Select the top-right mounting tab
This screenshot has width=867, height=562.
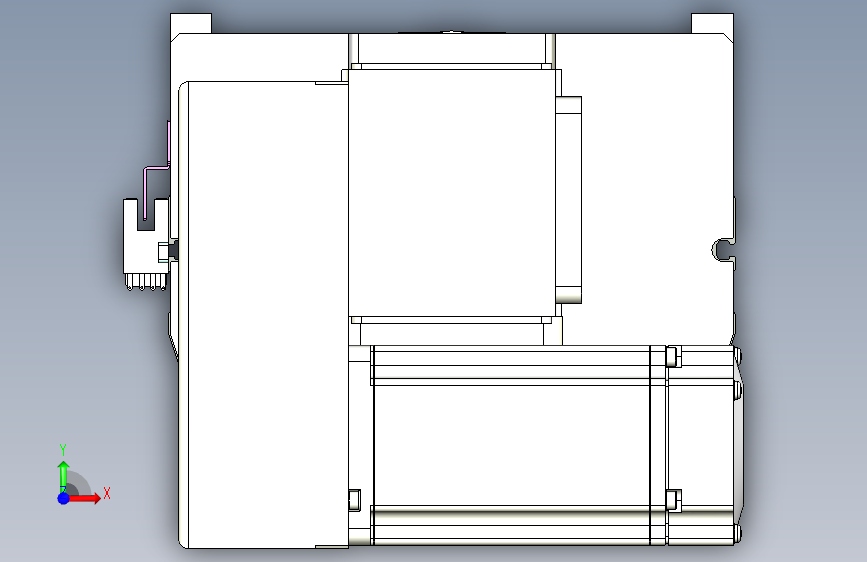(x=712, y=23)
